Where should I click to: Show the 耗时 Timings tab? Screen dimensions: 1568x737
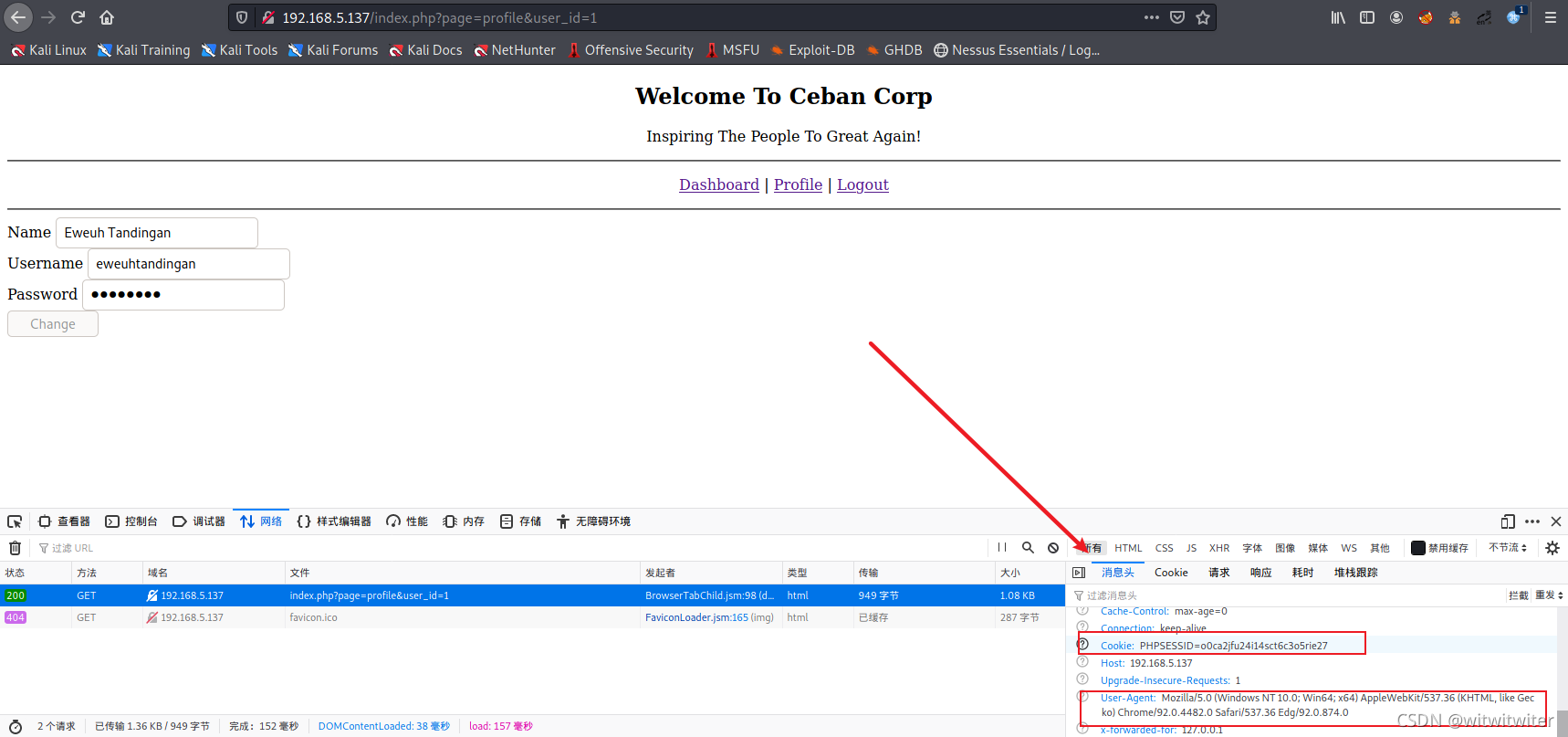[1302, 573]
